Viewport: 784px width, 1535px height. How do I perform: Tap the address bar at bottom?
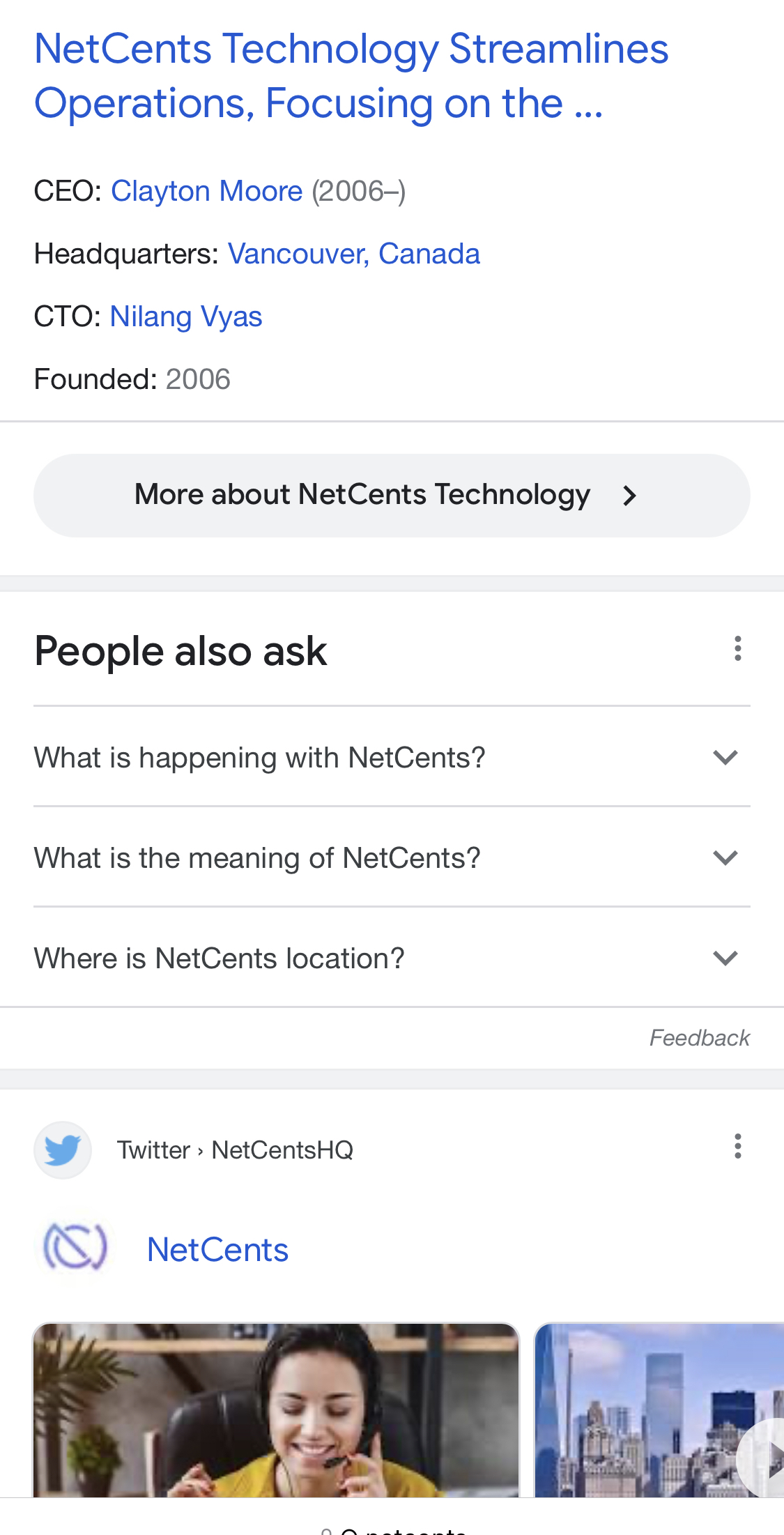pyautogui.click(x=392, y=1527)
